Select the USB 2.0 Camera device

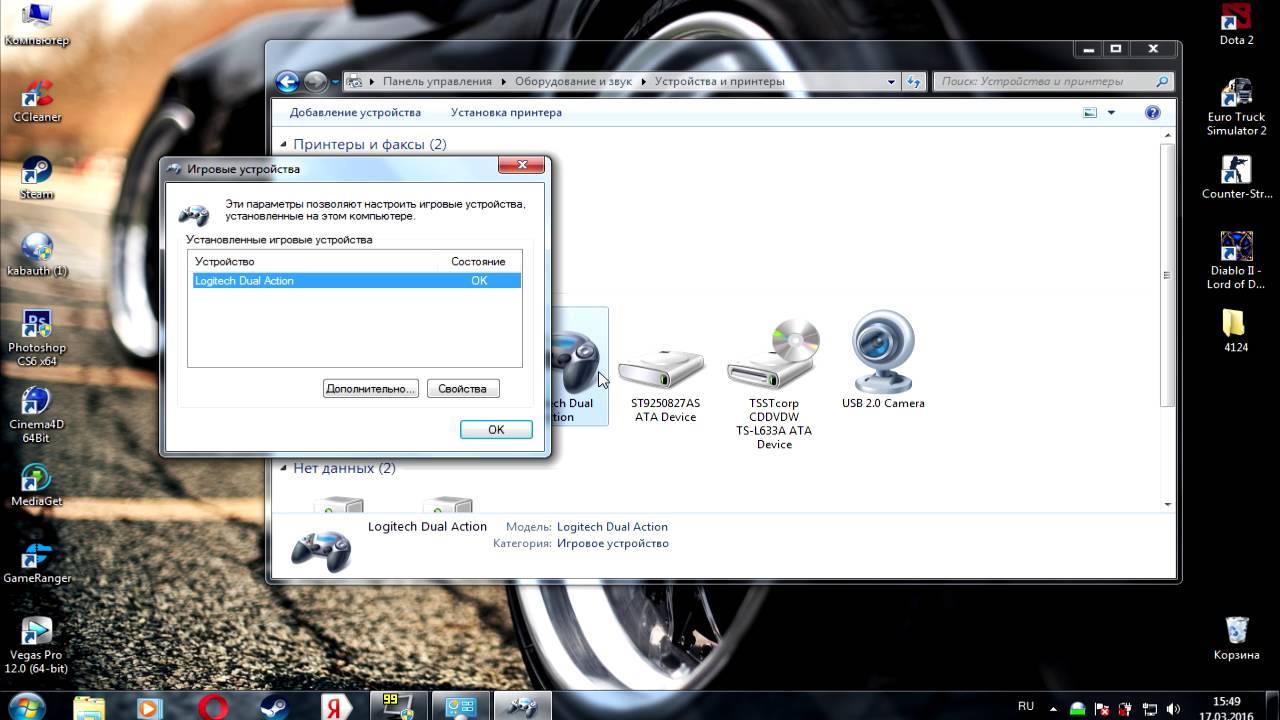[883, 360]
